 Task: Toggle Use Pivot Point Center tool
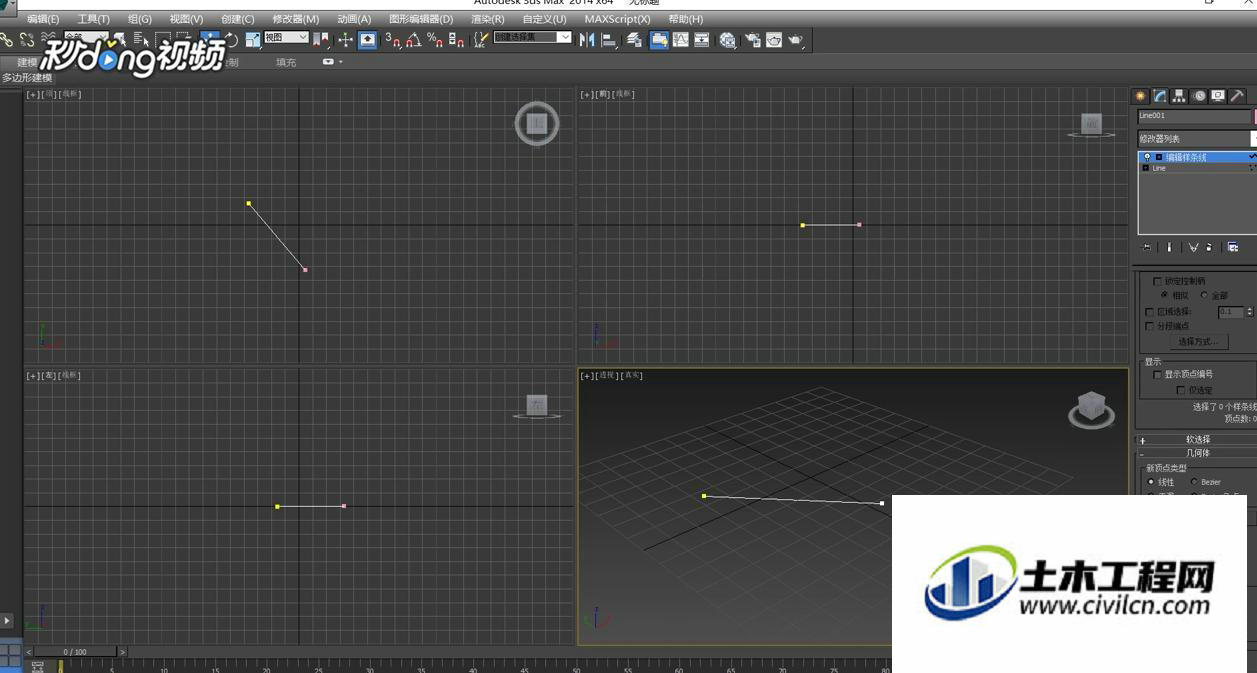point(321,39)
